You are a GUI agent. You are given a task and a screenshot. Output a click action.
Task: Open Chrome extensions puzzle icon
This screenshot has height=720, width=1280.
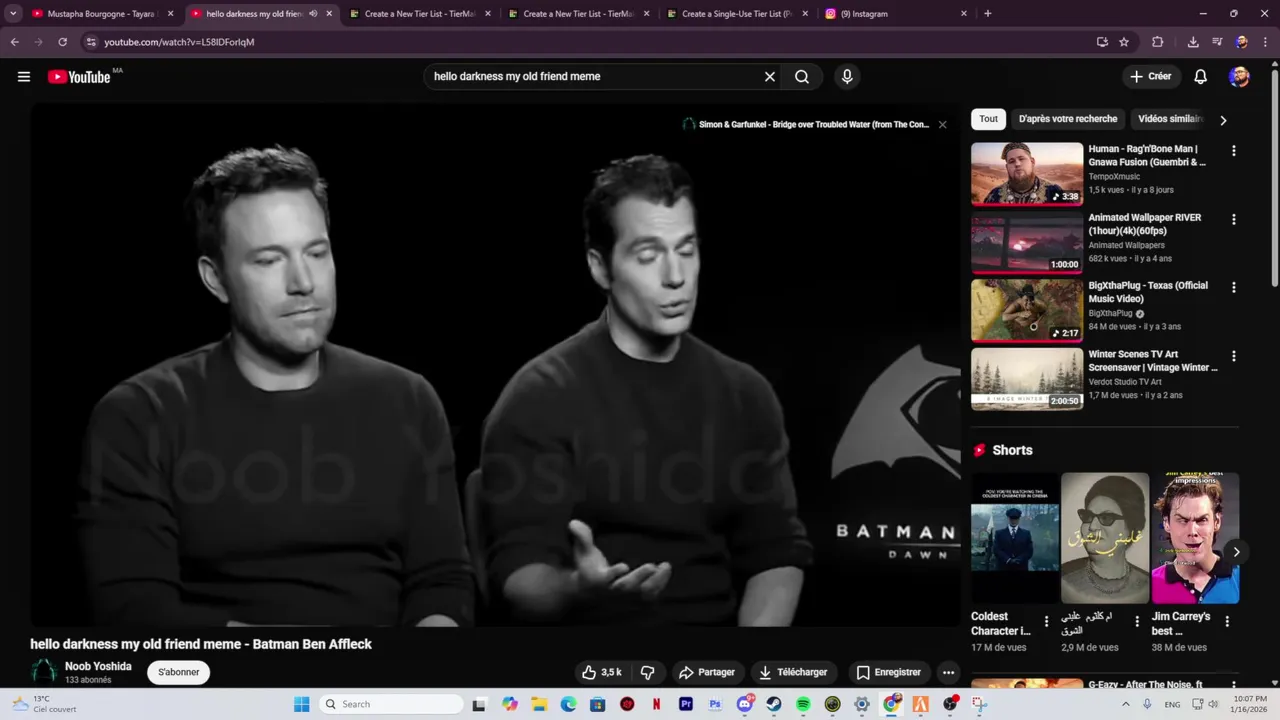[x=1158, y=42]
